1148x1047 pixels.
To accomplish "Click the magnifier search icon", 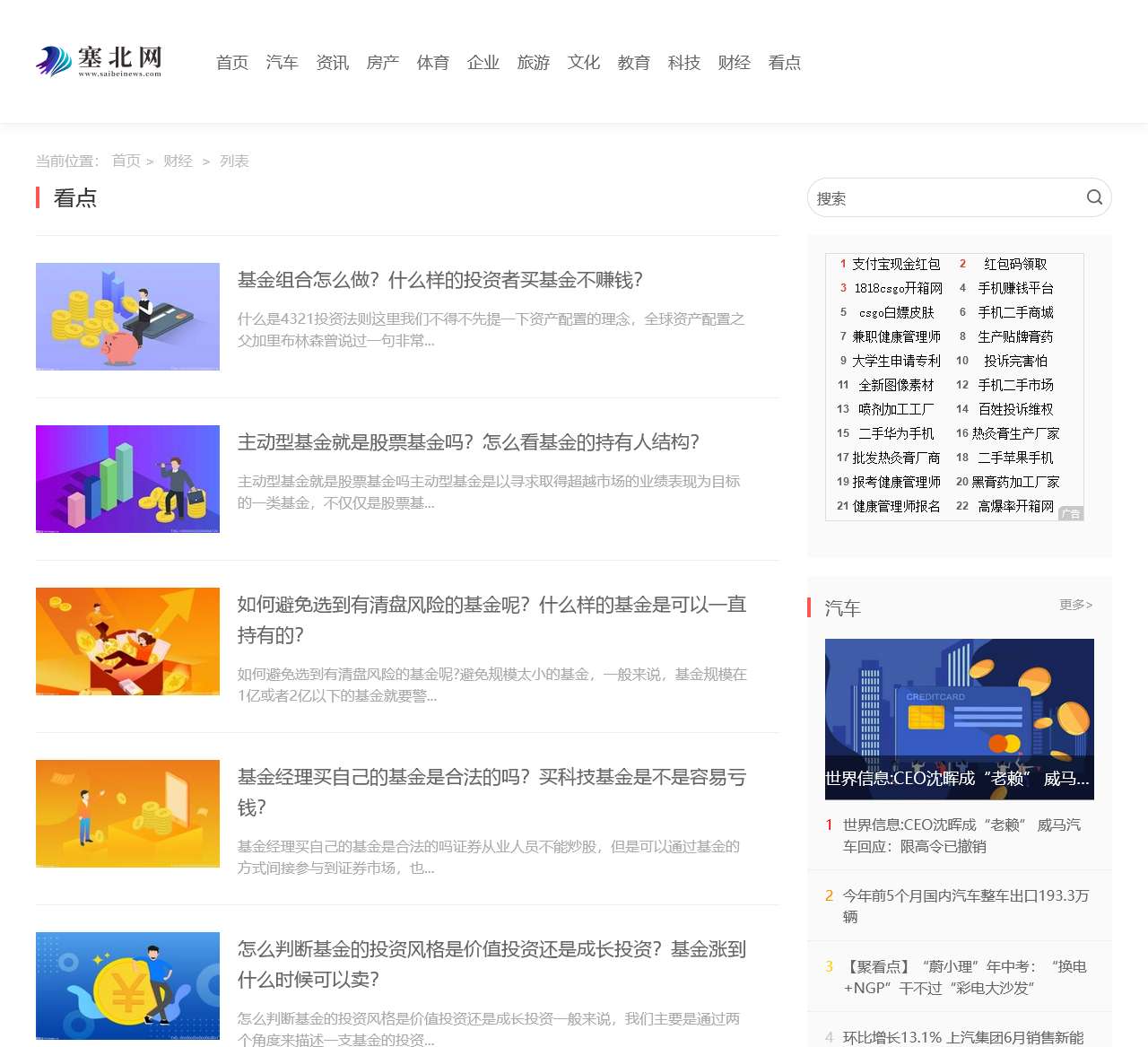I will coord(1094,197).
